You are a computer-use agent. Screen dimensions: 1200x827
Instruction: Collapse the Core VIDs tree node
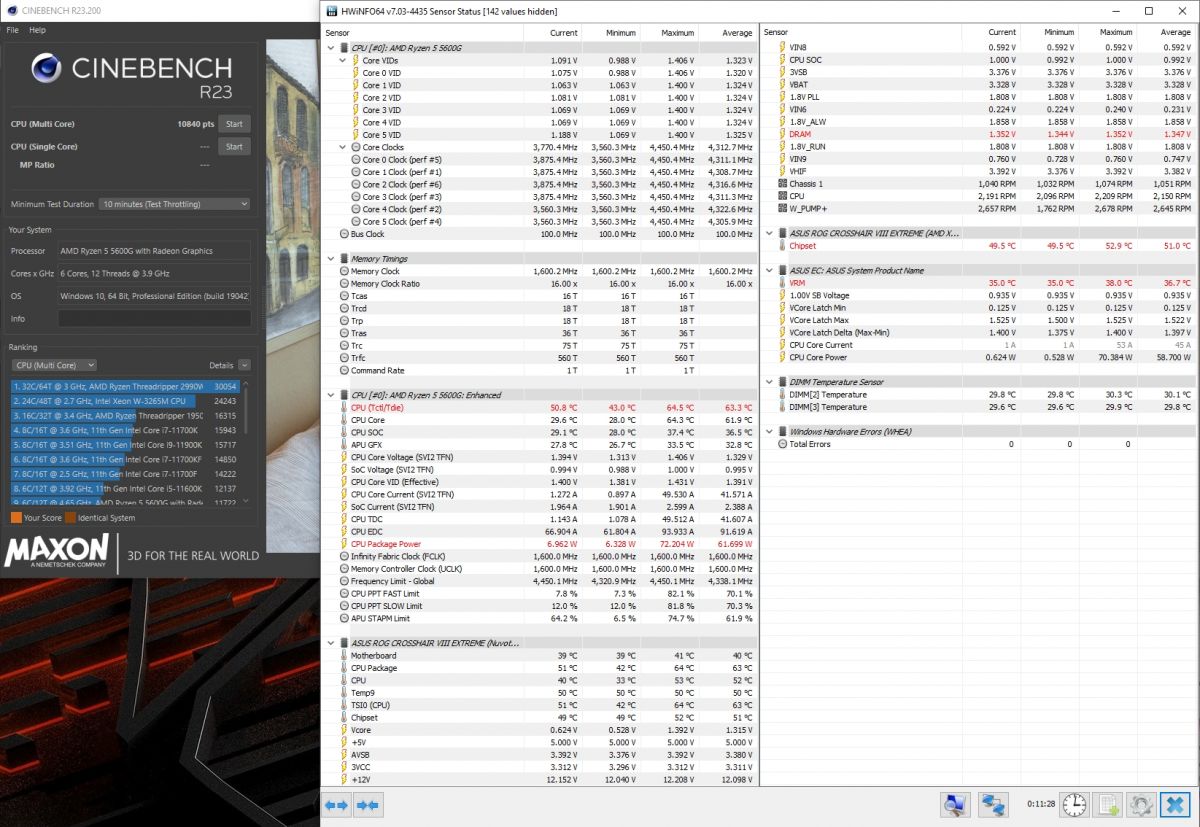pos(342,61)
